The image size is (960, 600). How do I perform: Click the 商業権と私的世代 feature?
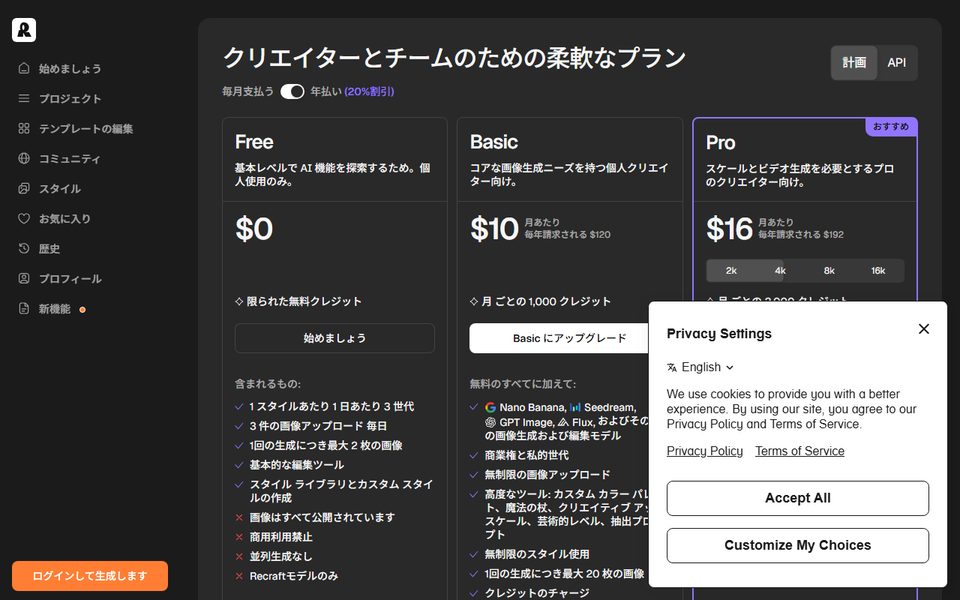click(527, 455)
